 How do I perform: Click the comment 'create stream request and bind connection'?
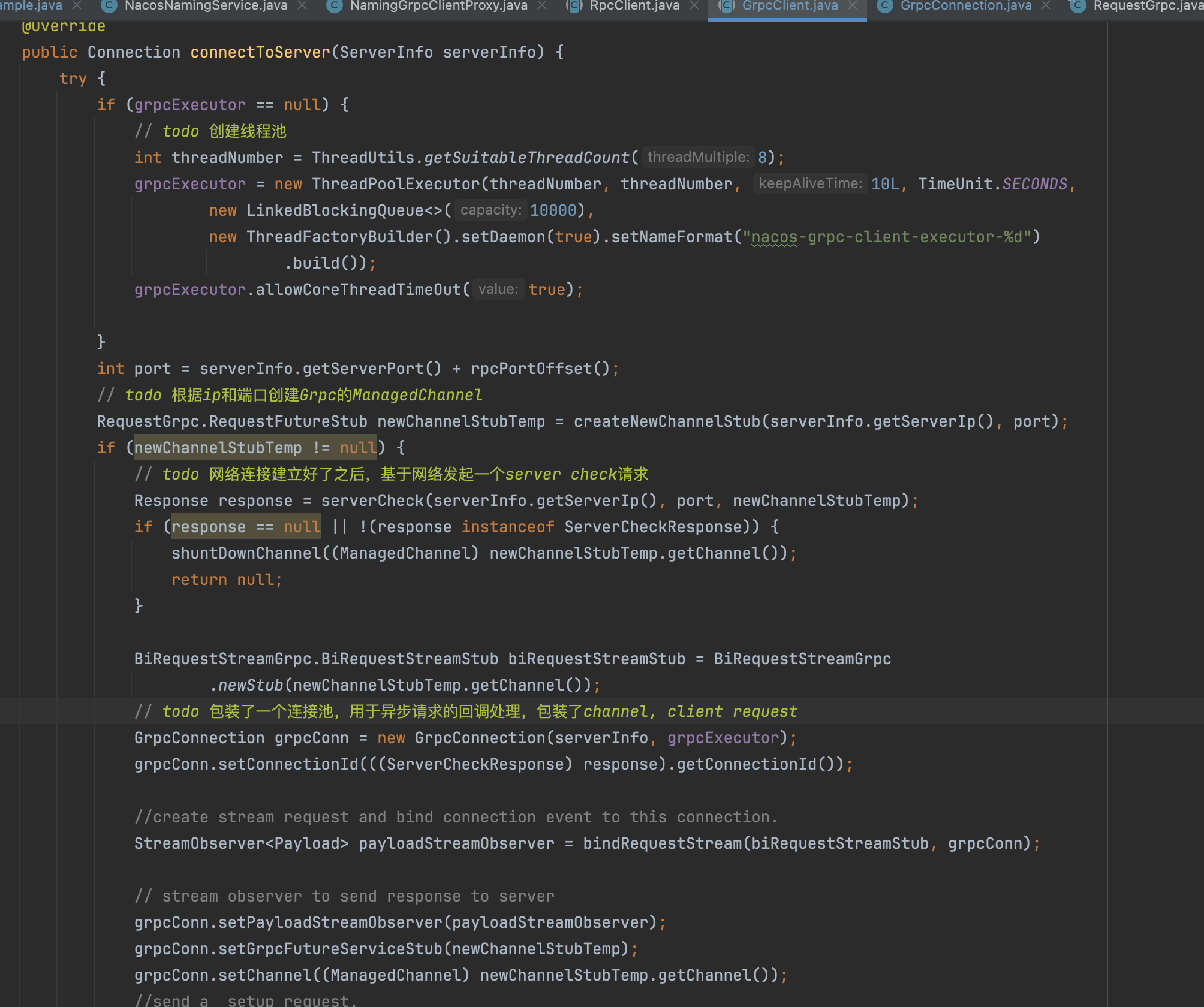click(456, 817)
